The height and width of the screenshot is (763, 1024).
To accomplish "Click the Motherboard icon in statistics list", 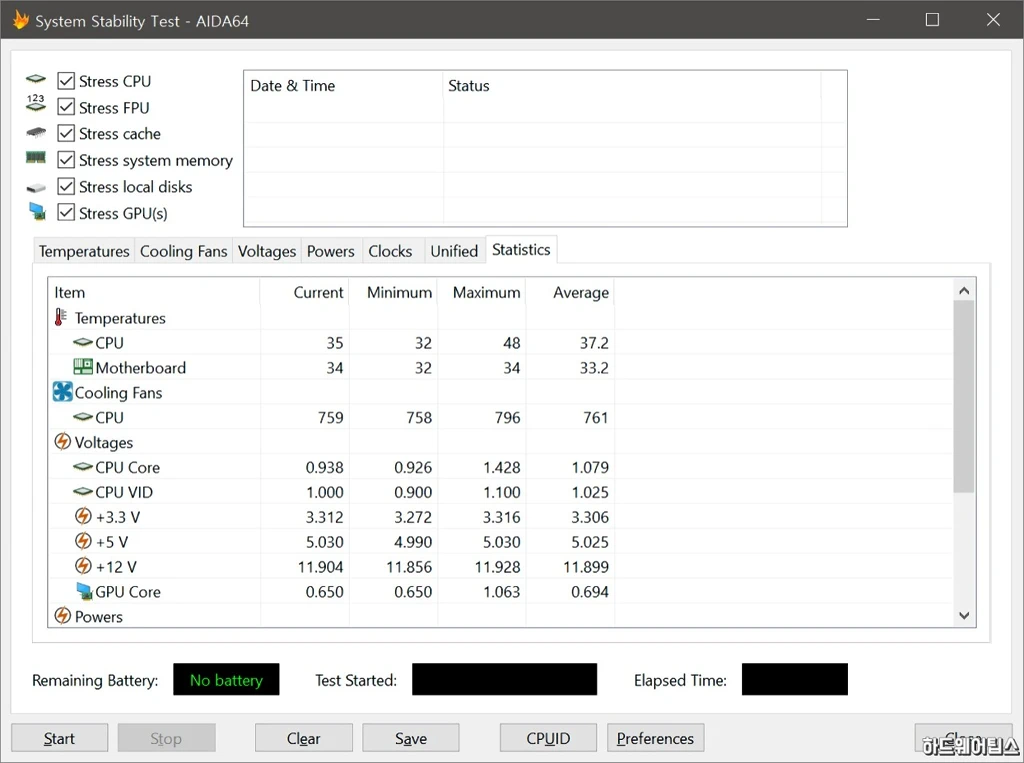I will (x=83, y=366).
